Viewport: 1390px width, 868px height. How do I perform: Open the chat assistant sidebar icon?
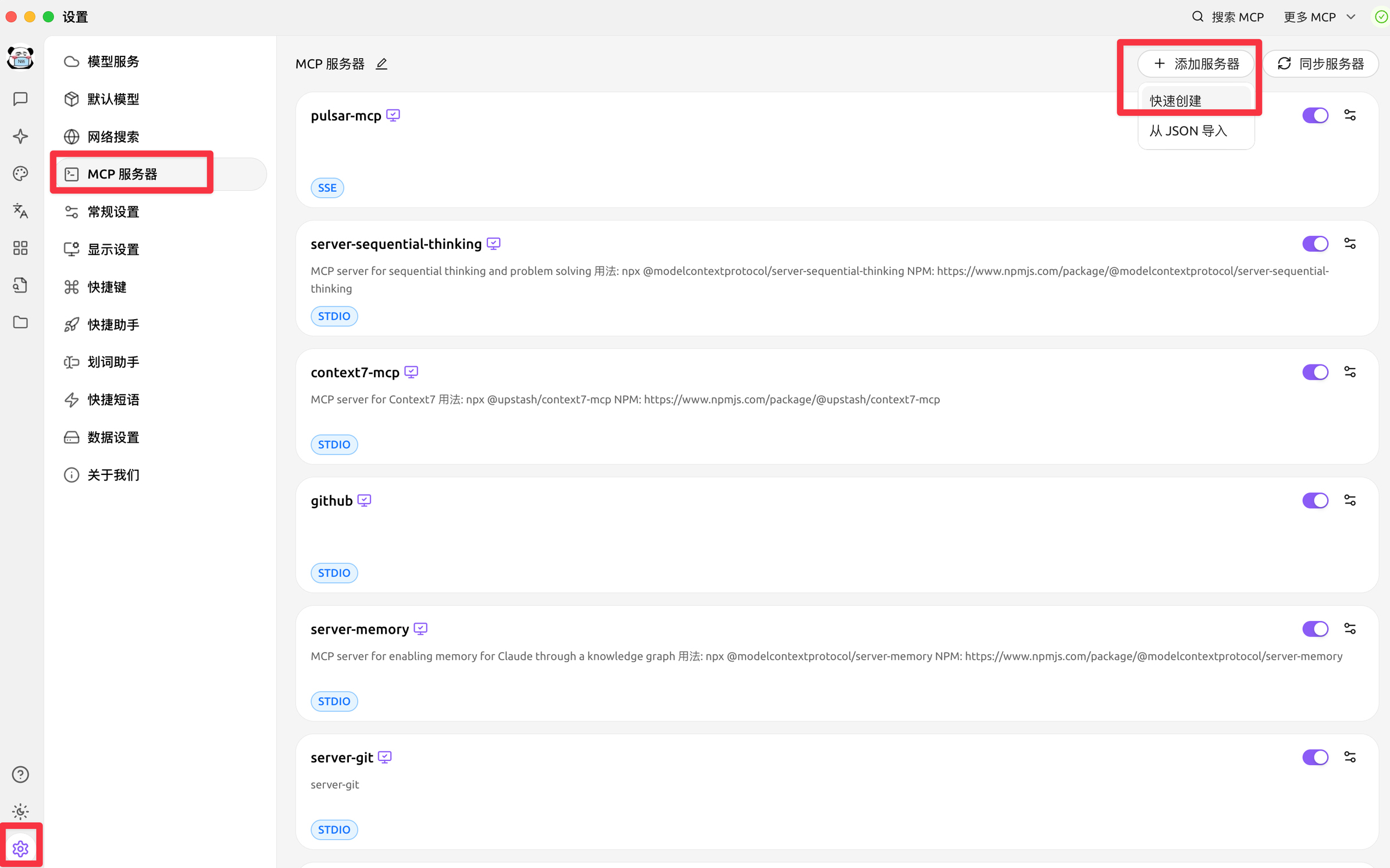[x=20, y=99]
